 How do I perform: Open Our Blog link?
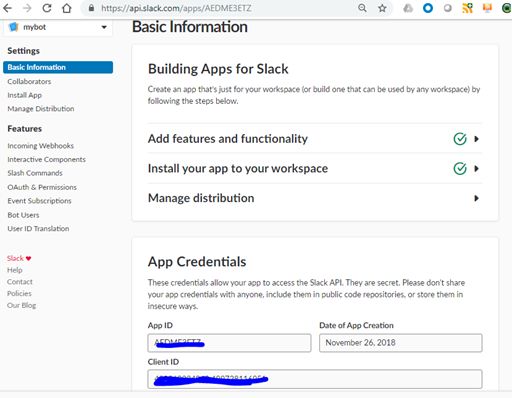(x=21, y=305)
